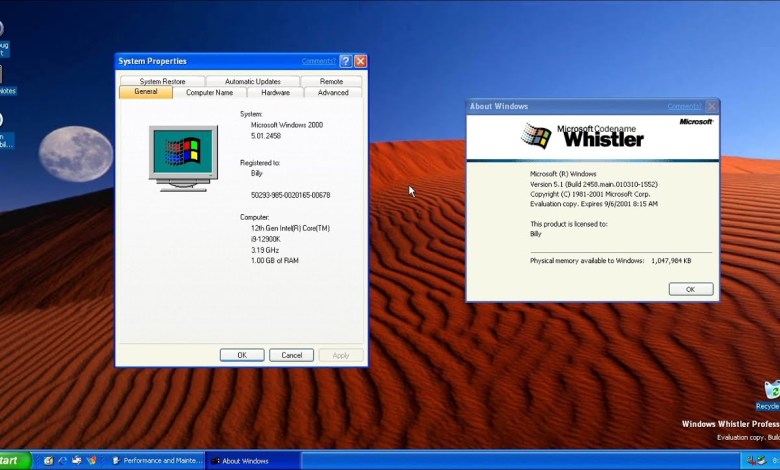780x470 pixels.
Task: Click the colorful flag icon in Quick Launch
Action: pyautogui.click(x=91, y=461)
